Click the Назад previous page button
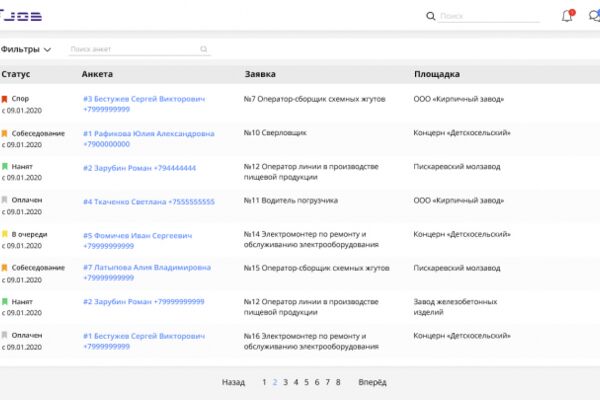The width and height of the screenshot is (600, 400). pyautogui.click(x=233, y=382)
